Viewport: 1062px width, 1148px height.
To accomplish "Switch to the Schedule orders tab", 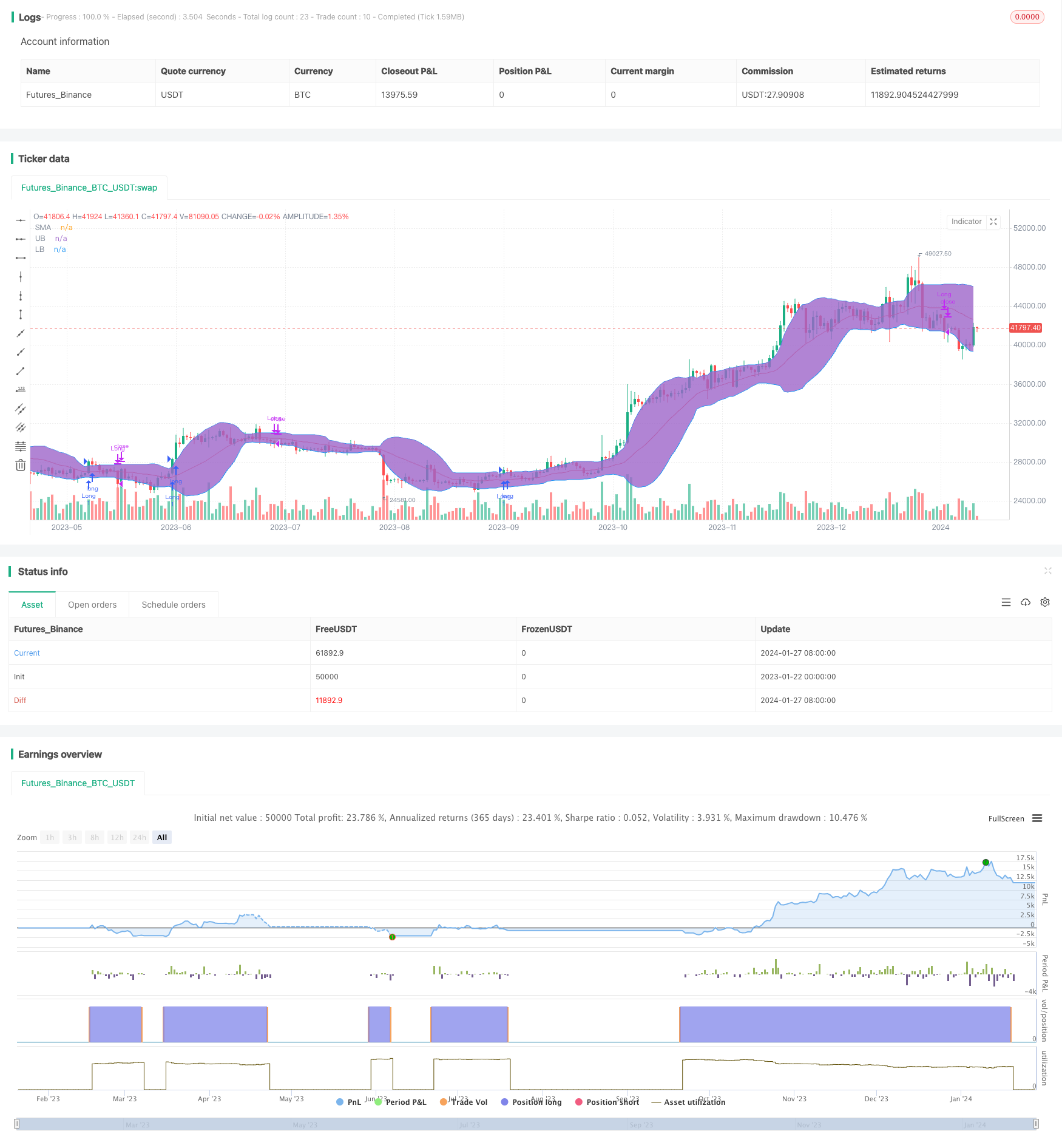I will tap(174, 605).
